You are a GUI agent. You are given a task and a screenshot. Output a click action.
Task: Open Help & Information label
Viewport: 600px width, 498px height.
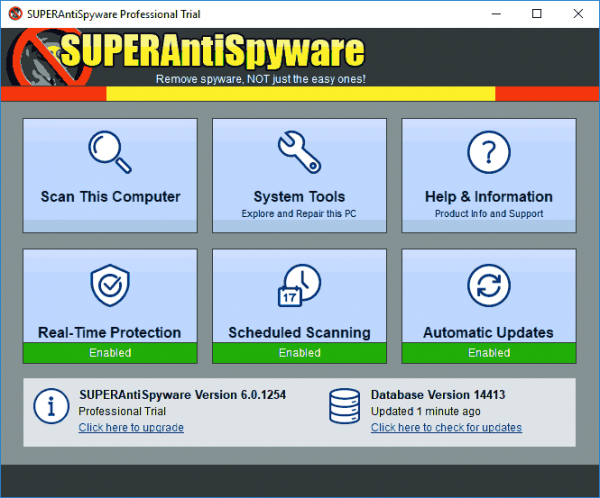point(489,196)
